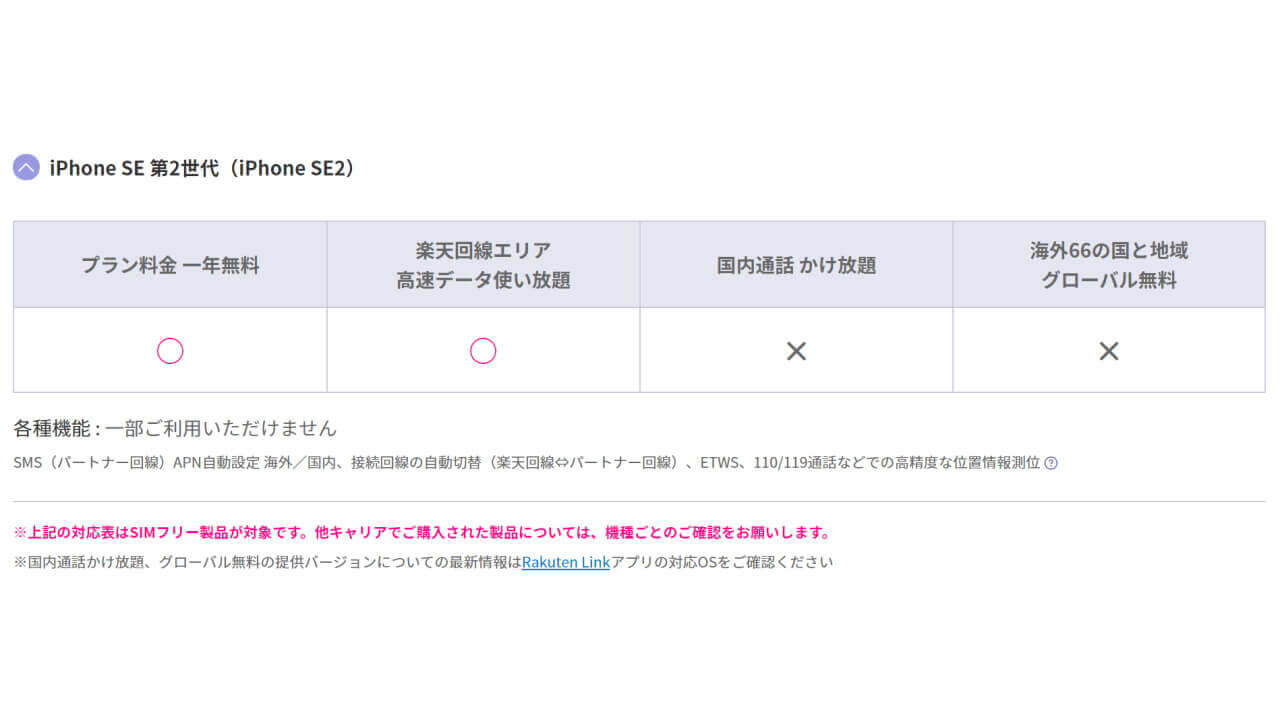Select the 国内通話 かけ放題 column header
1280x720 pixels.
[x=796, y=265]
